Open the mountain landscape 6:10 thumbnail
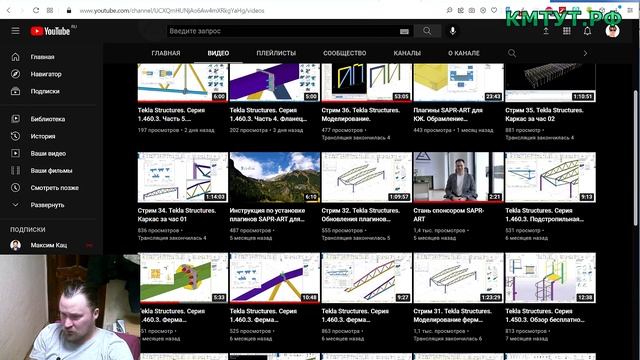 pyautogui.click(x=275, y=177)
